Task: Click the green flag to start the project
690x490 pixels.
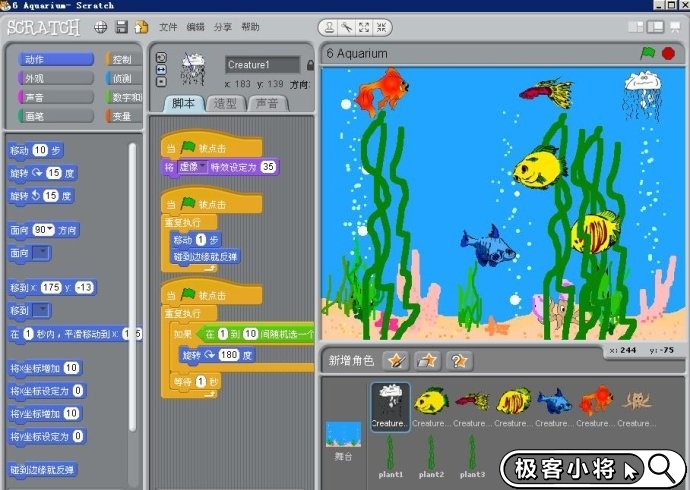Action: (648, 53)
